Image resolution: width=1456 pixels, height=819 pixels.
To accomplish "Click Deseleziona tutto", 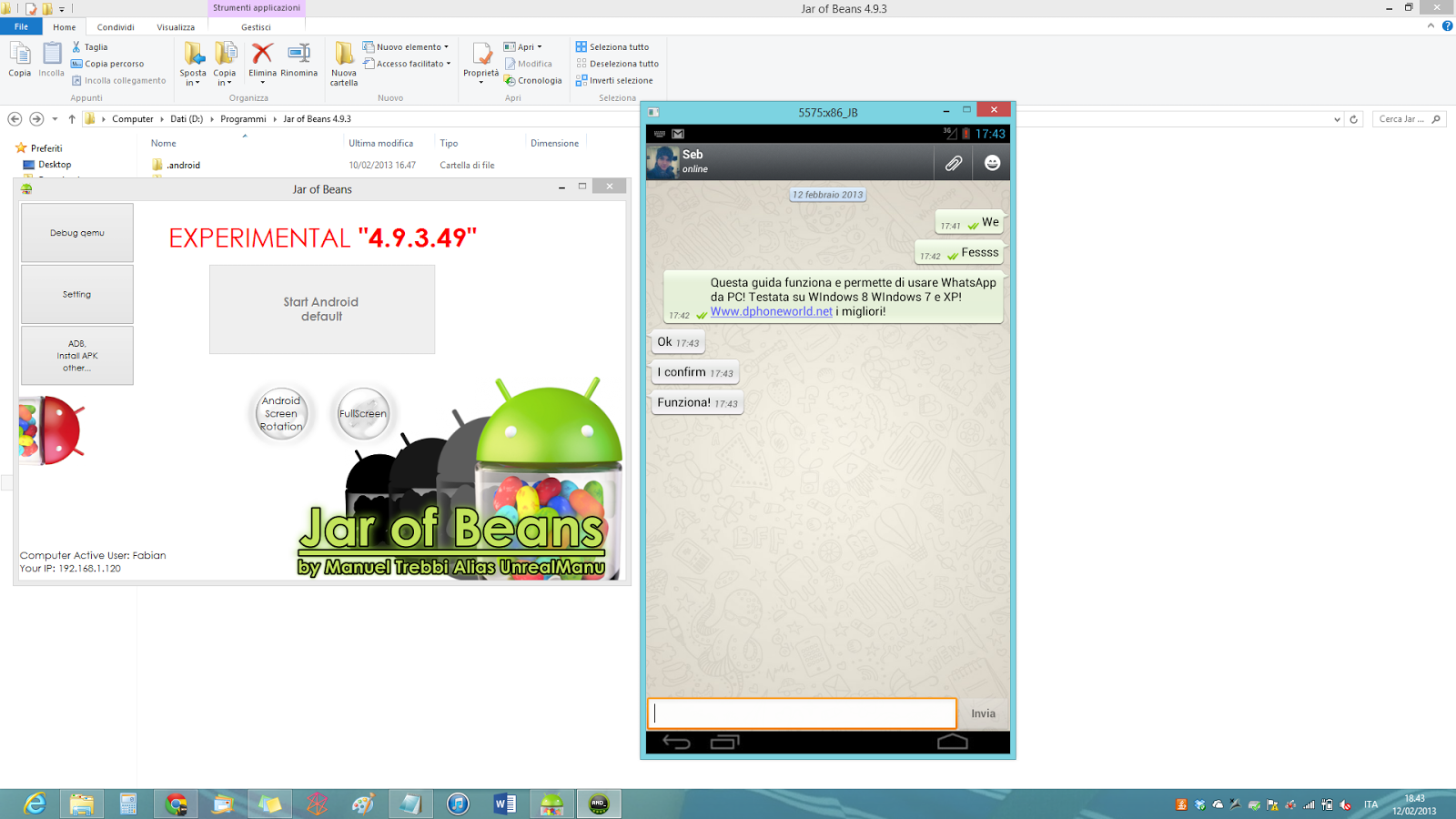I will click(x=617, y=64).
